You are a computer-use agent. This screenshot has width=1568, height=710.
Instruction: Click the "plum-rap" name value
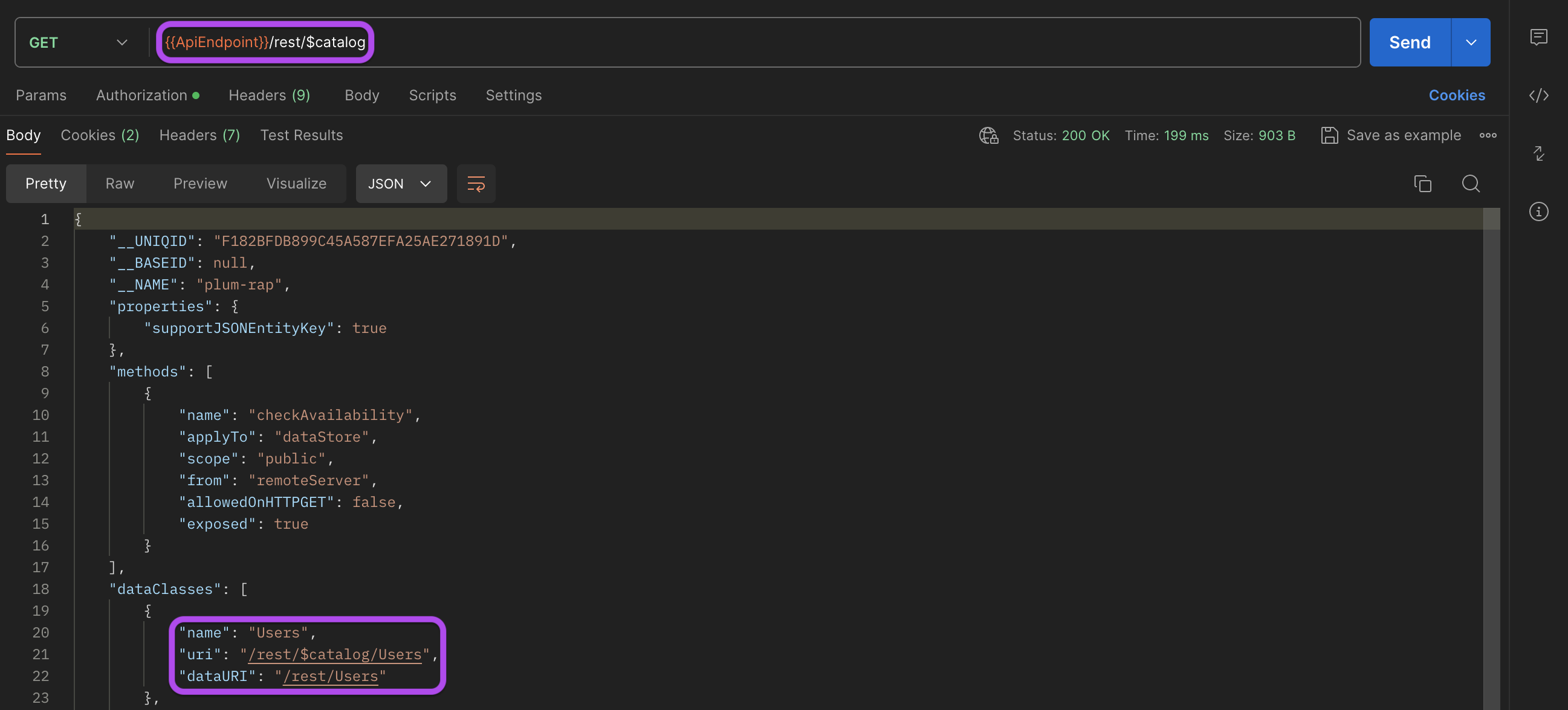point(239,285)
